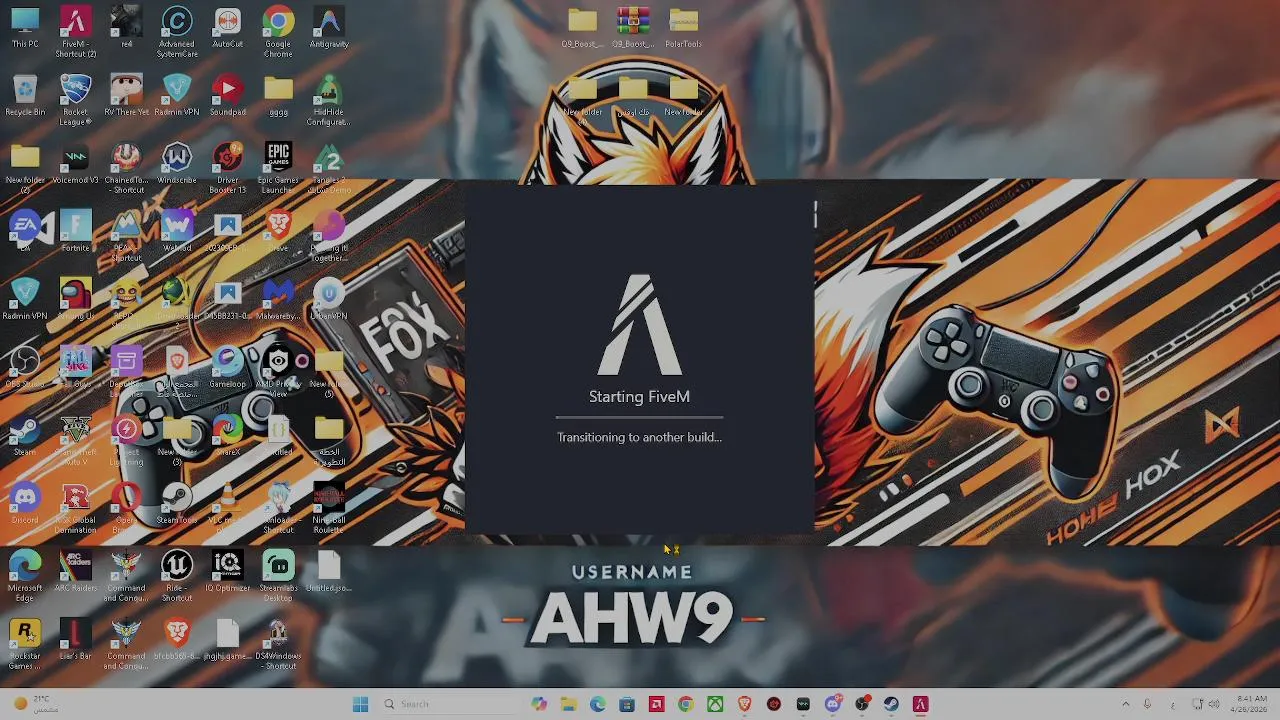Viewport: 1280px width, 720px height.
Task: Click the microphone icon in system tray
Action: point(1147,704)
